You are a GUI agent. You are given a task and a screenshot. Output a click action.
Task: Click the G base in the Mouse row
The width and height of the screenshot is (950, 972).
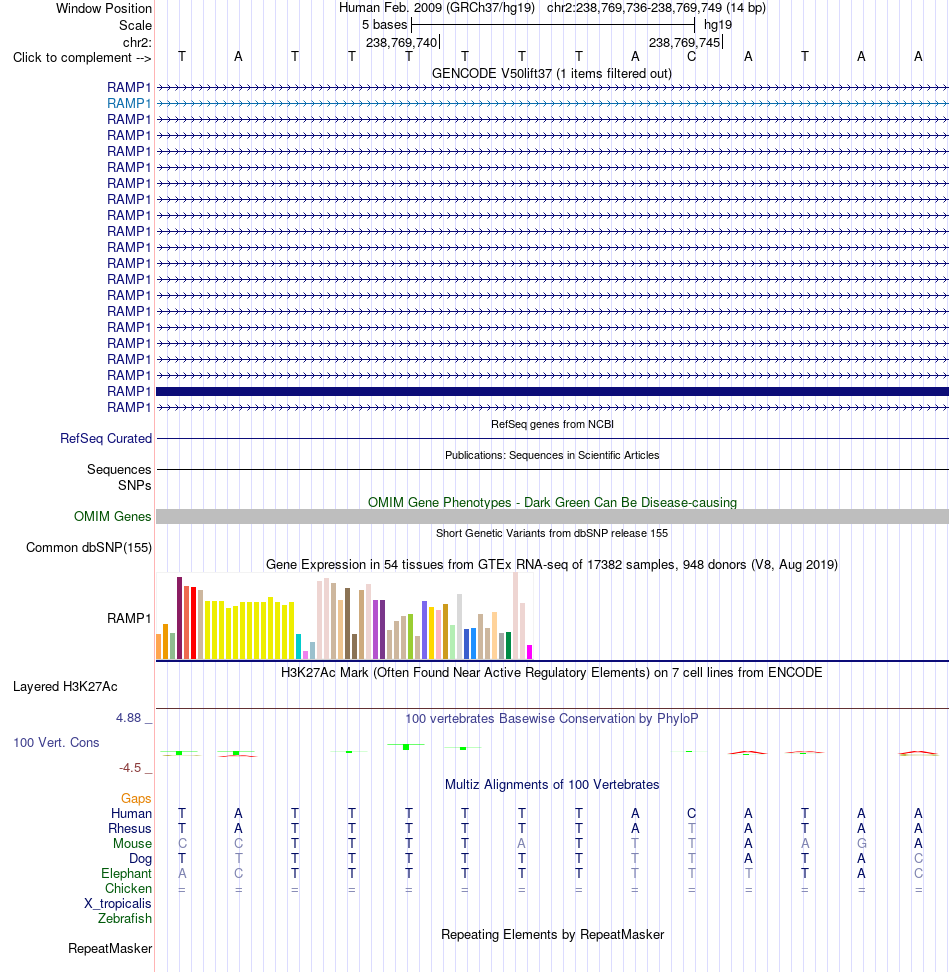[861, 843]
